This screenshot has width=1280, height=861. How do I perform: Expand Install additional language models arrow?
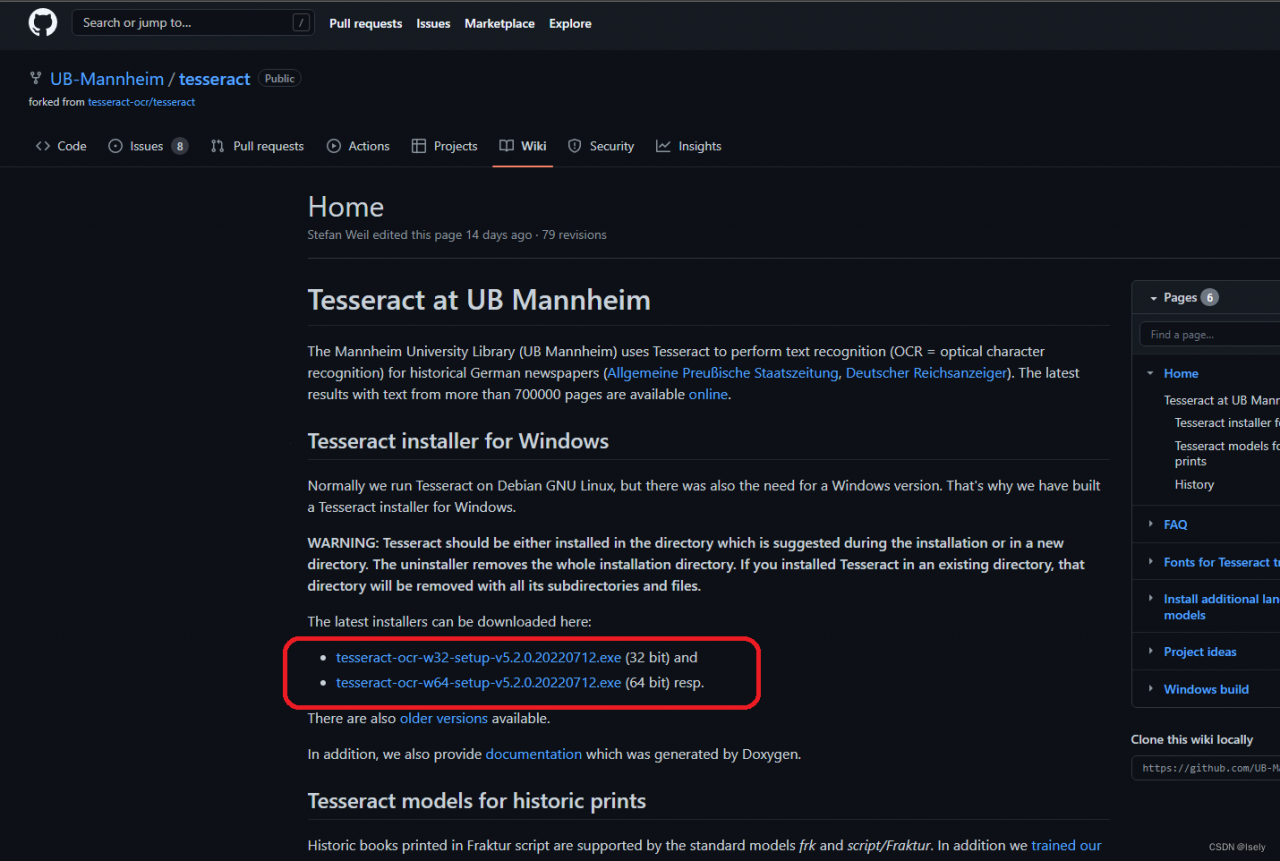(x=1149, y=599)
